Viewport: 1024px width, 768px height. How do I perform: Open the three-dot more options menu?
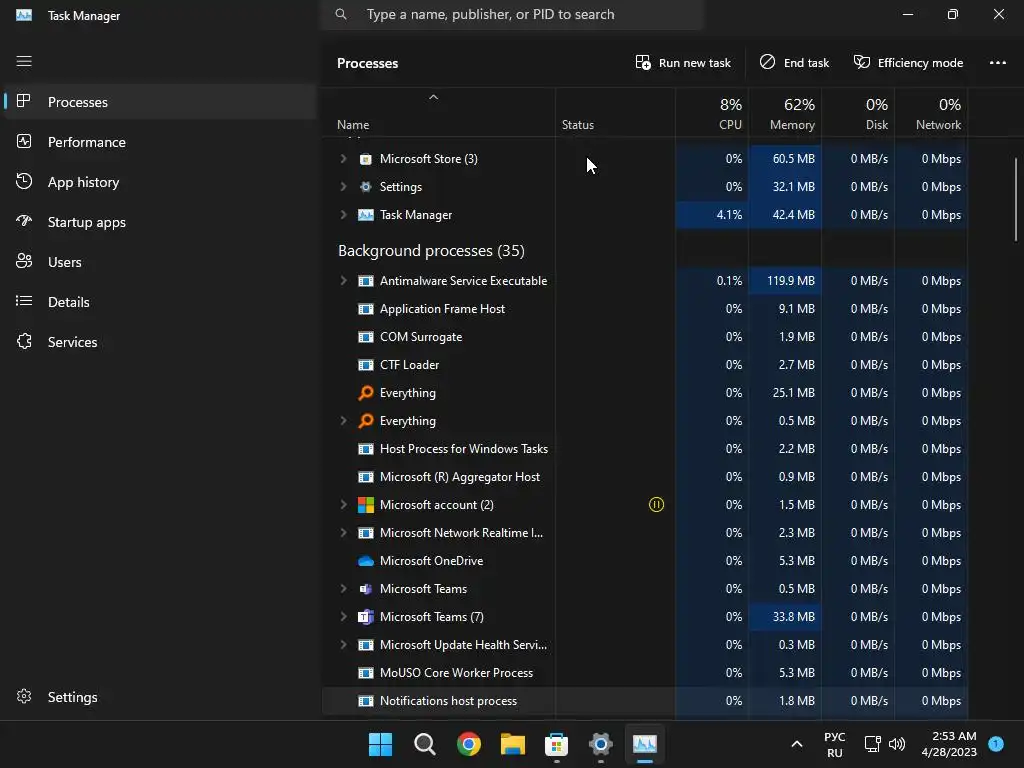(998, 63)
